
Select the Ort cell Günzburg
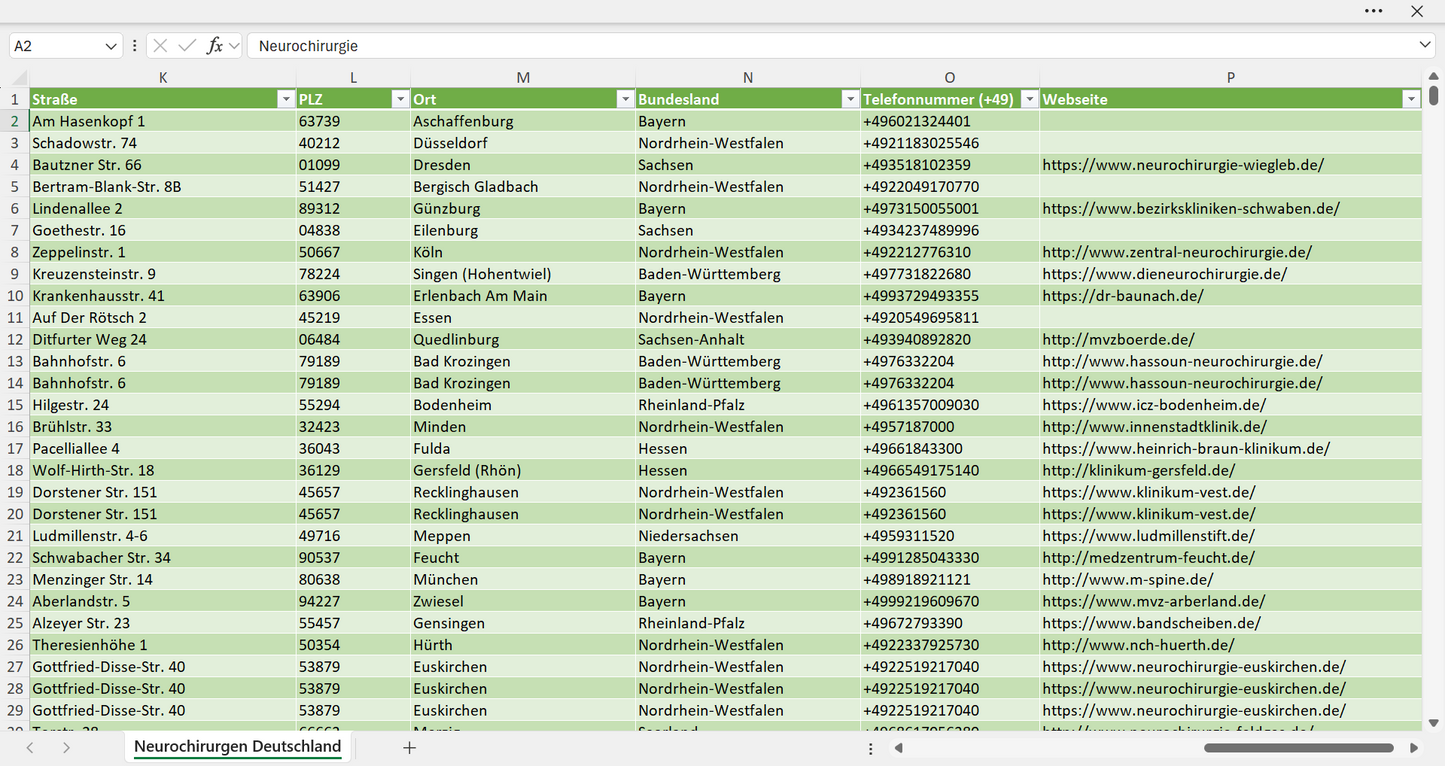(x=523, y=209)
